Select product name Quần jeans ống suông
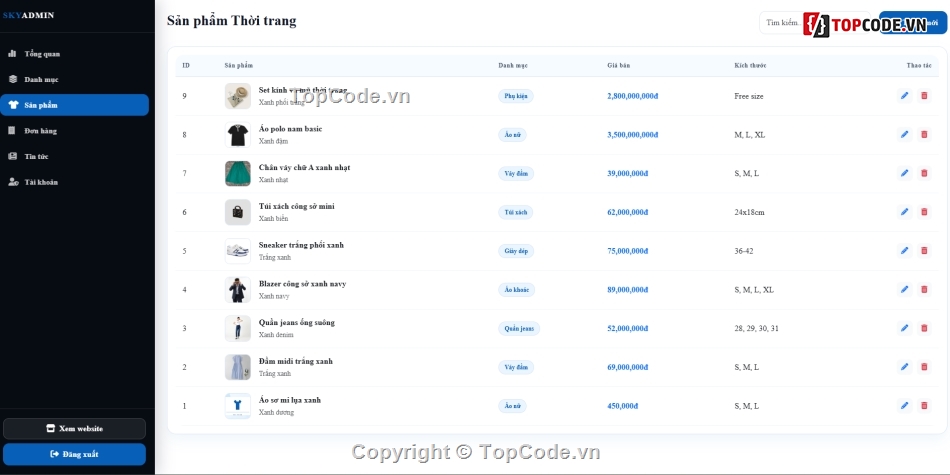This screenshot has height=475, width=950. coord(296,323)
